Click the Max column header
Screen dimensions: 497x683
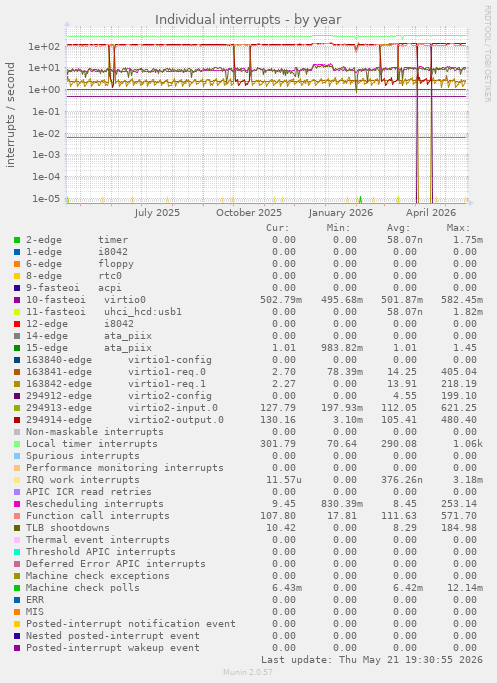(x=458, y=228)
